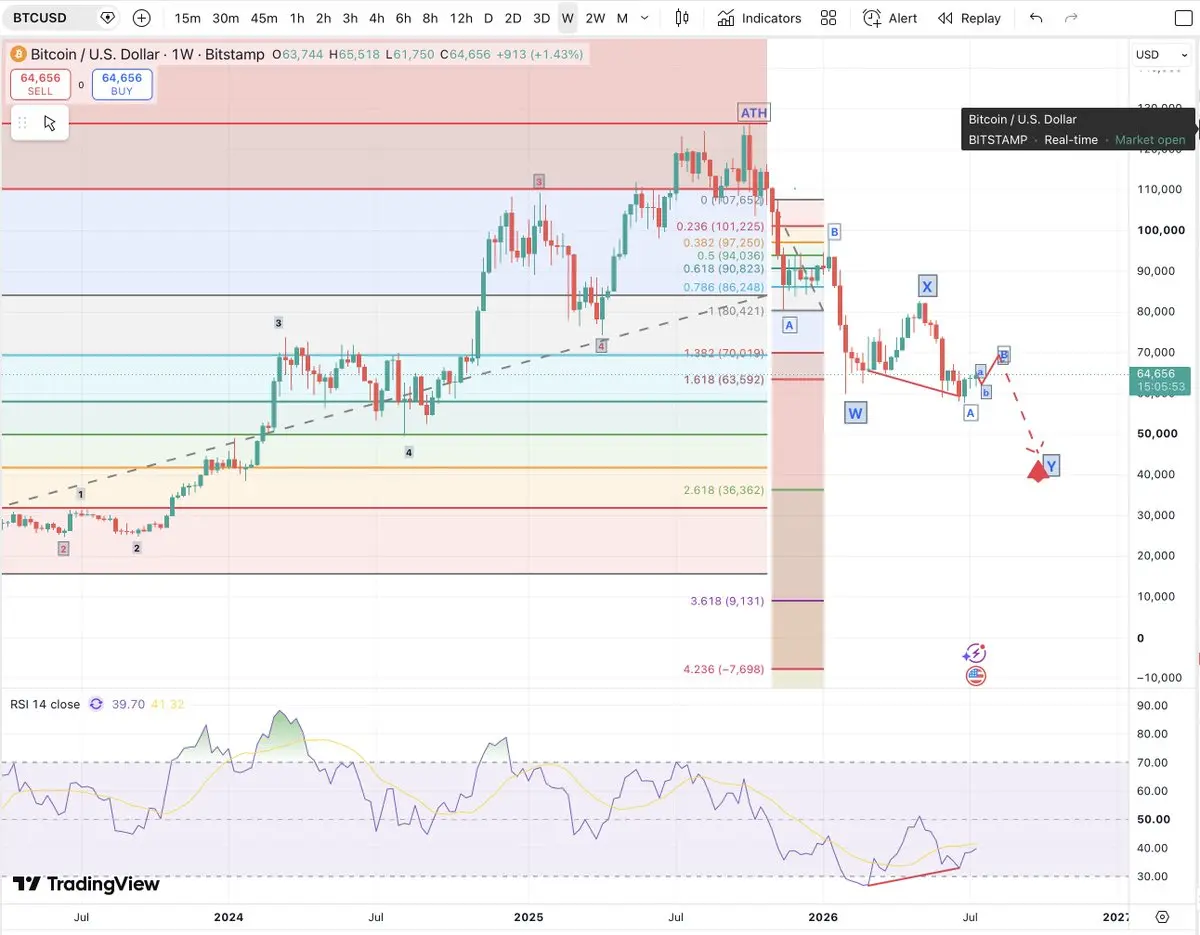Image resolution: width=1200 pixels, height=935 pixels.
Task: Choose the 4h interval
Action: pos(376,18)
